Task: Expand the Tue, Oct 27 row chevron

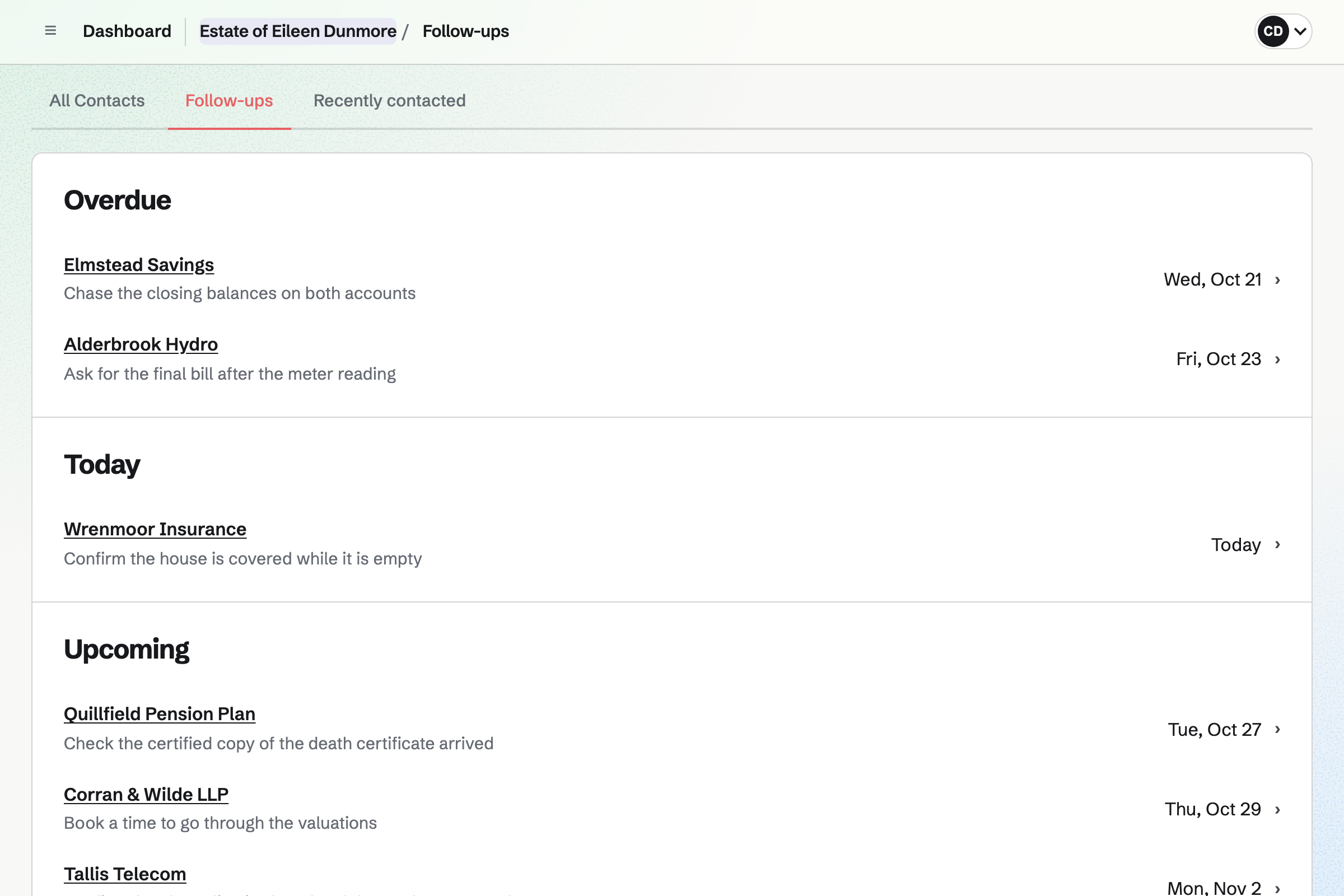Action: coord(1278,730)
